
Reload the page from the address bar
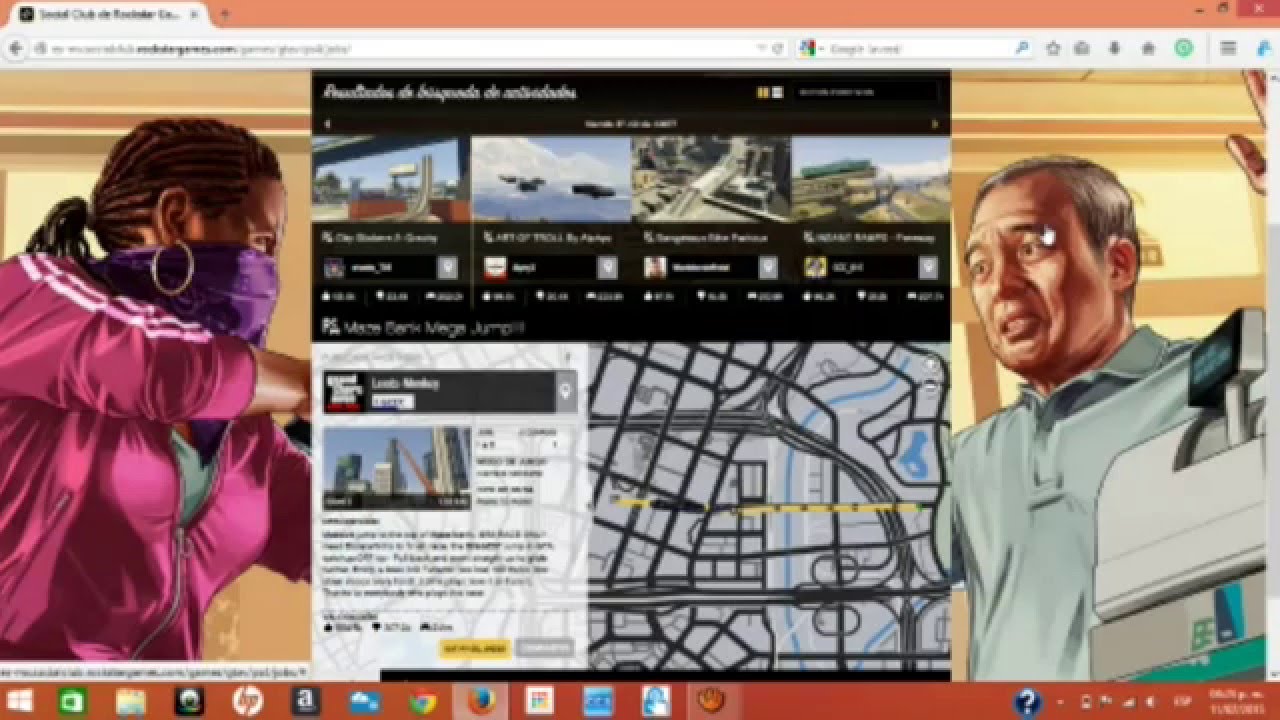pyautogui.click(x=778, y=48)
